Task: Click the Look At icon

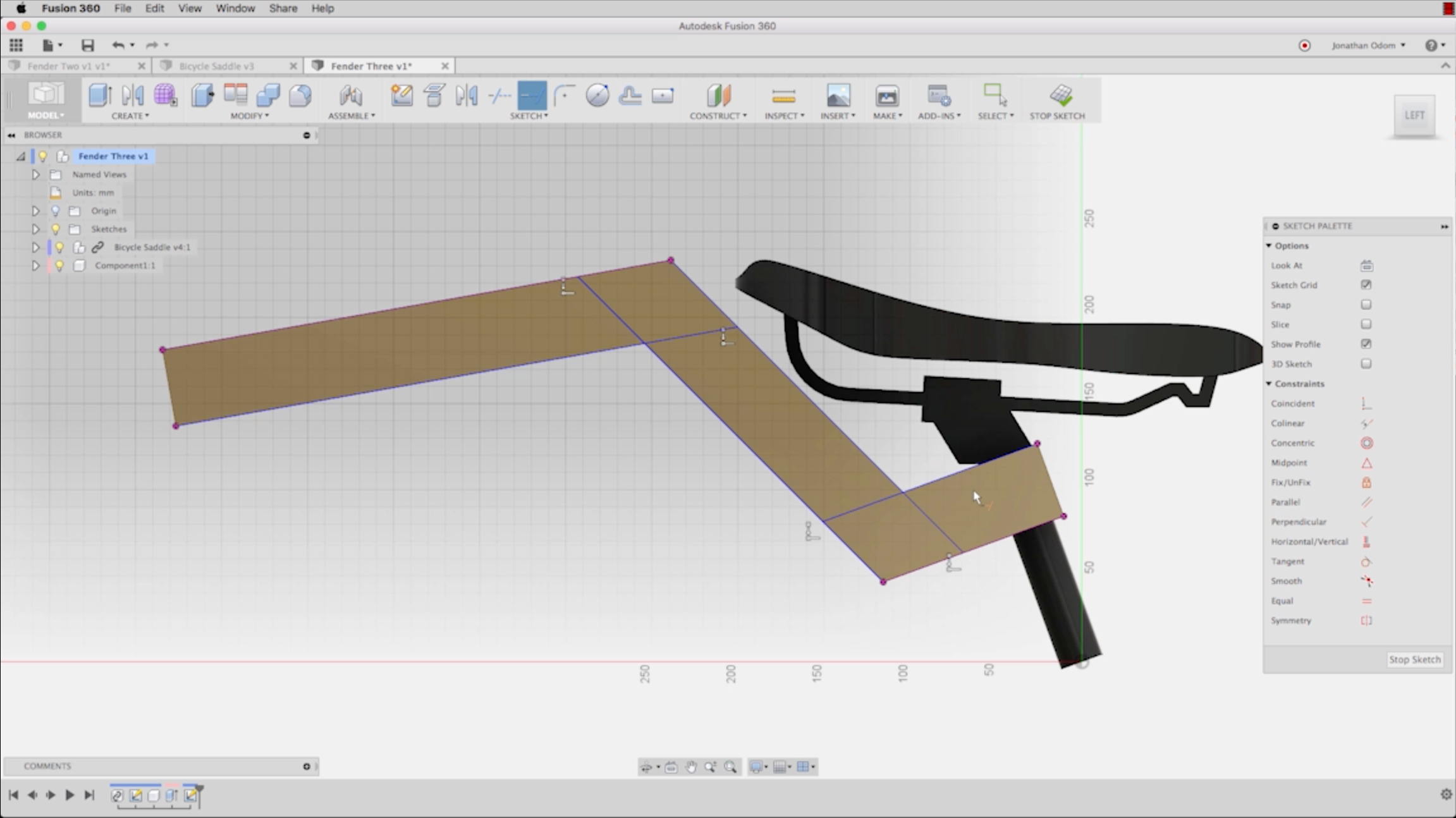Action: coord(1366,266)
